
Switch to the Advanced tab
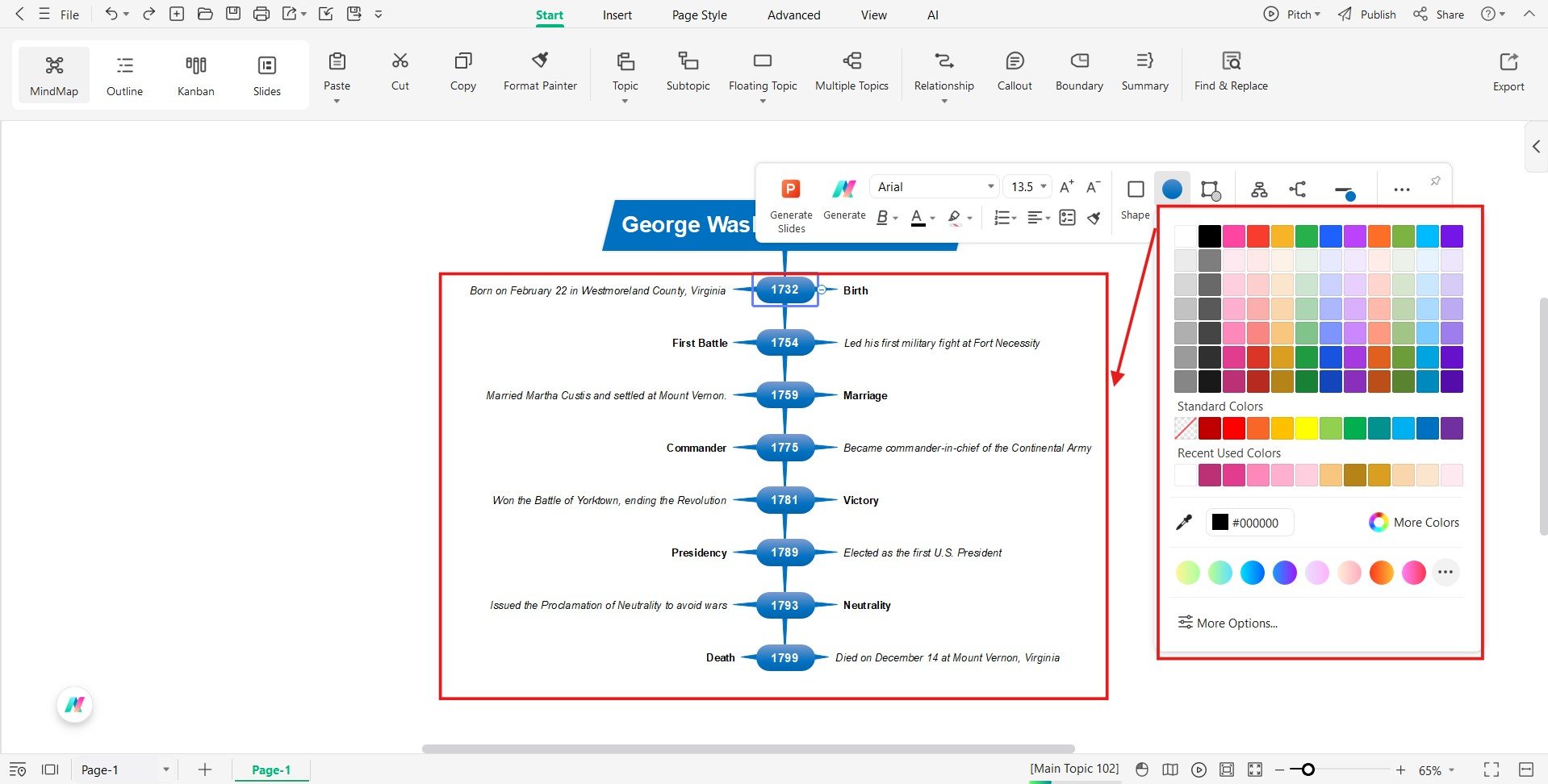click(794, 15)
